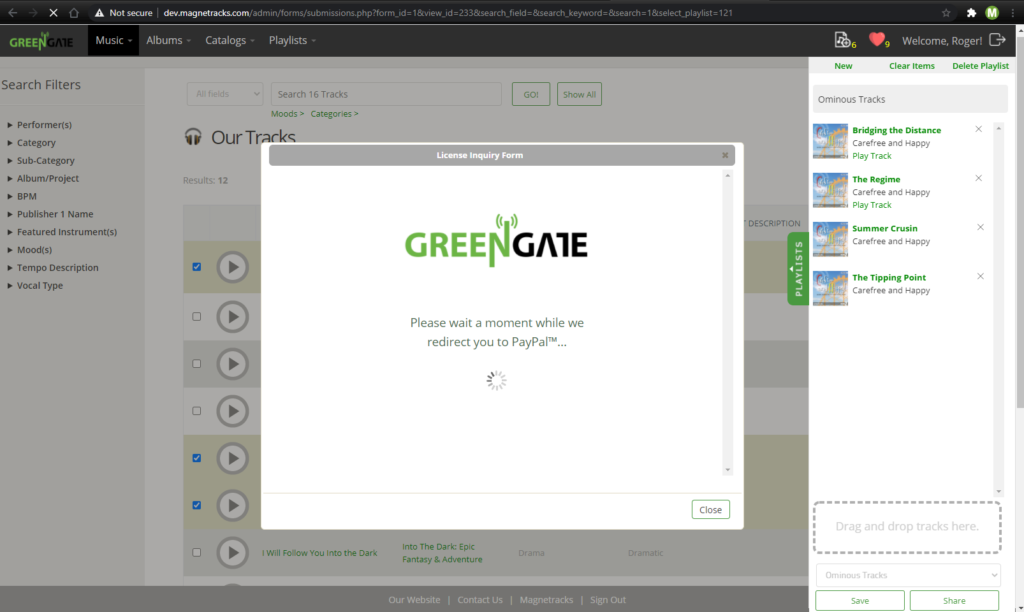Click The Regime album thumbnail
This screenshot has width=1024, height=612.
[x=830, y=190]
